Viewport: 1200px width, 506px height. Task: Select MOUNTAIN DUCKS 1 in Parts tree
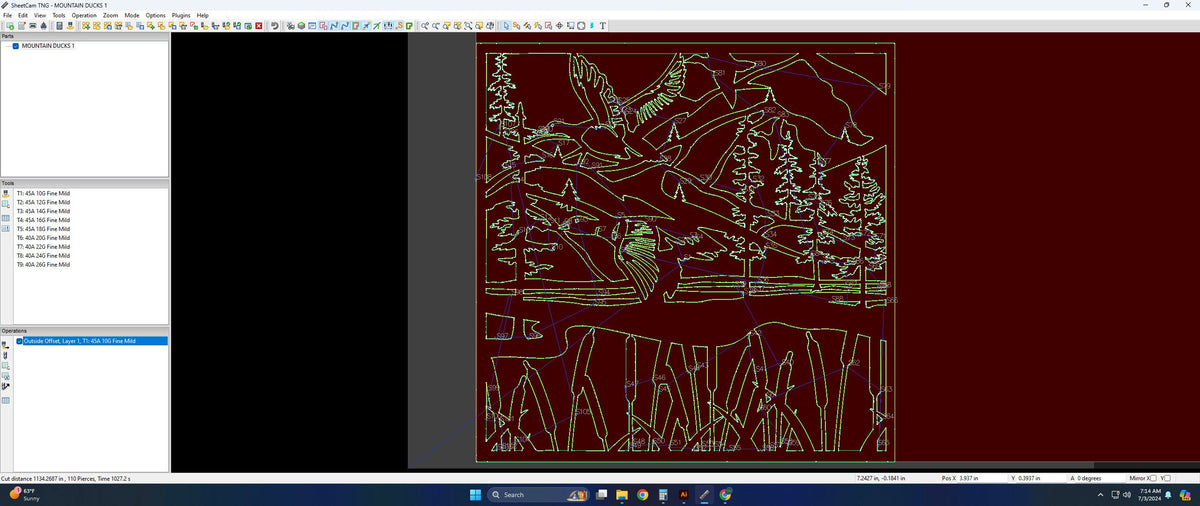[48, 46]
